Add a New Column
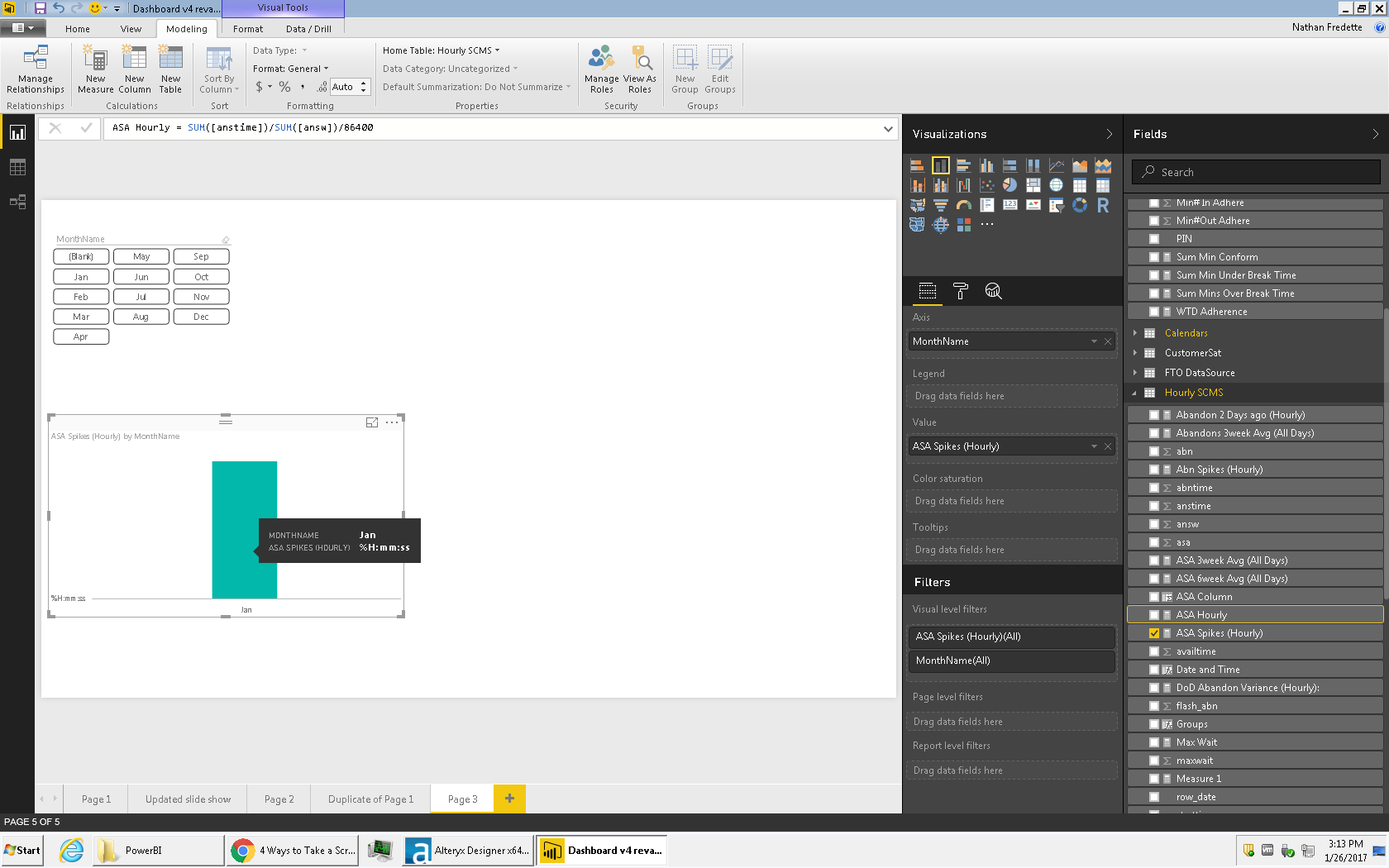 point(134,70)
